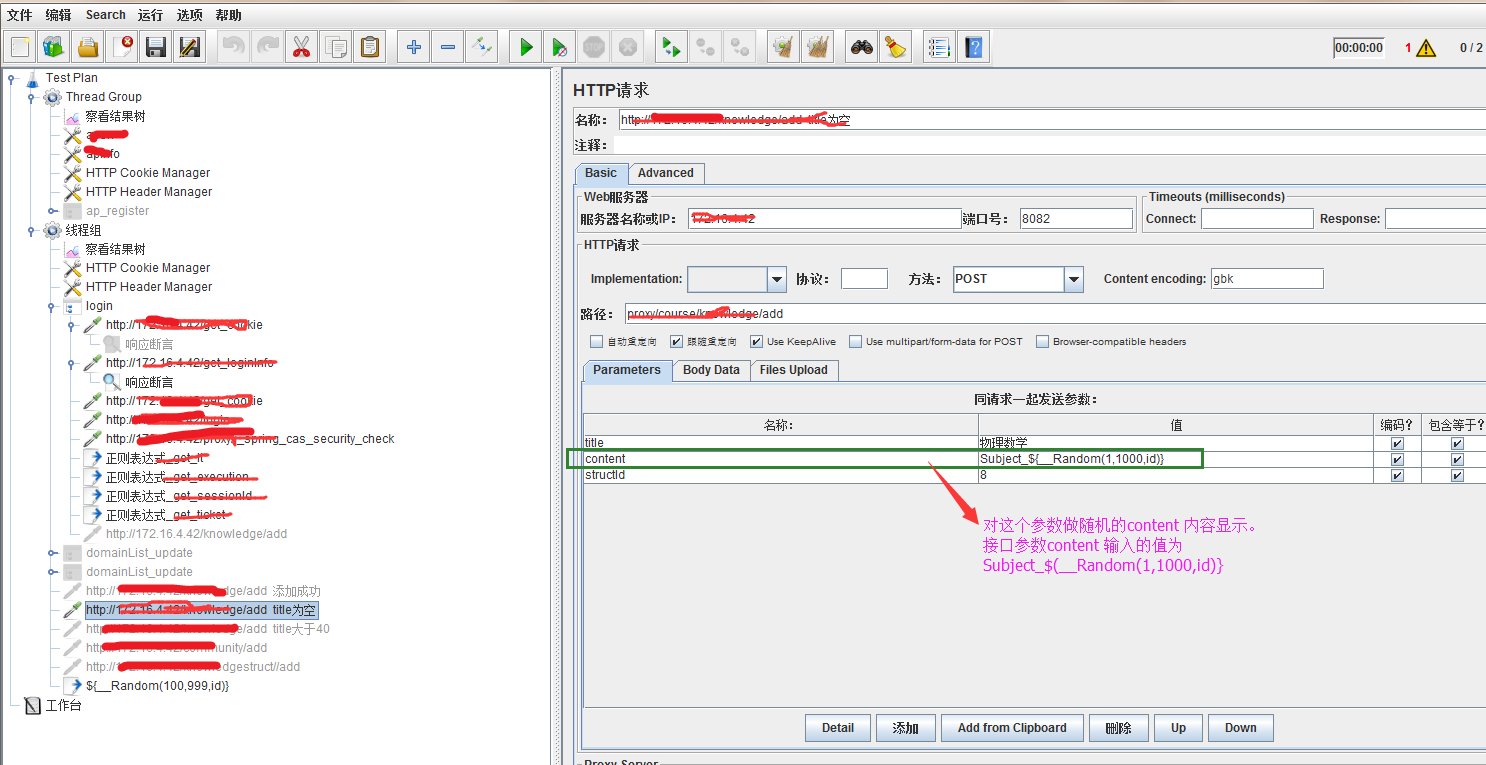Open the Templates toolbar icon

click(54, 46)
